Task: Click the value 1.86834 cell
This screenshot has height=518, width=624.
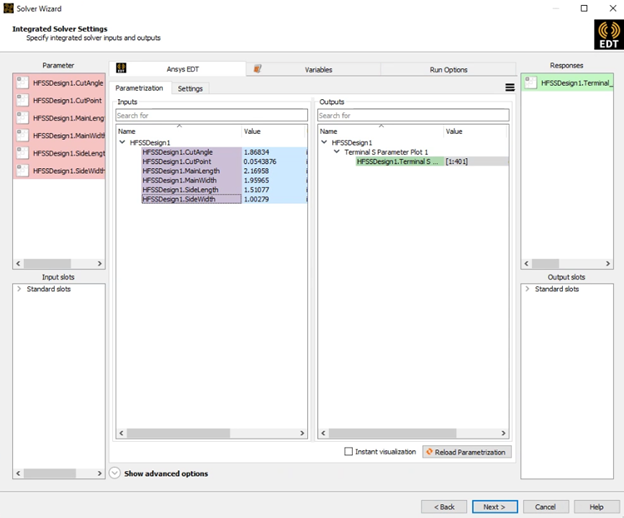Action: coord(274,152)
